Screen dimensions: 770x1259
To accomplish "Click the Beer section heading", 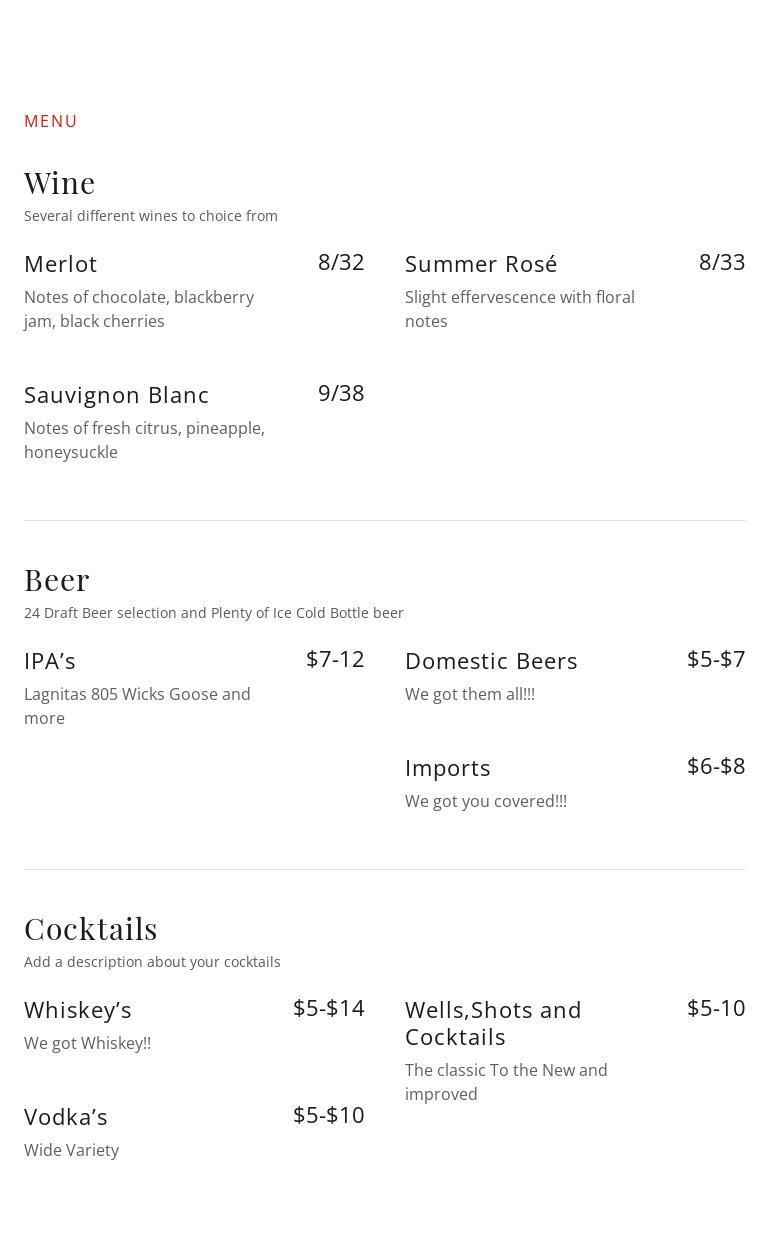I will 57,579.
